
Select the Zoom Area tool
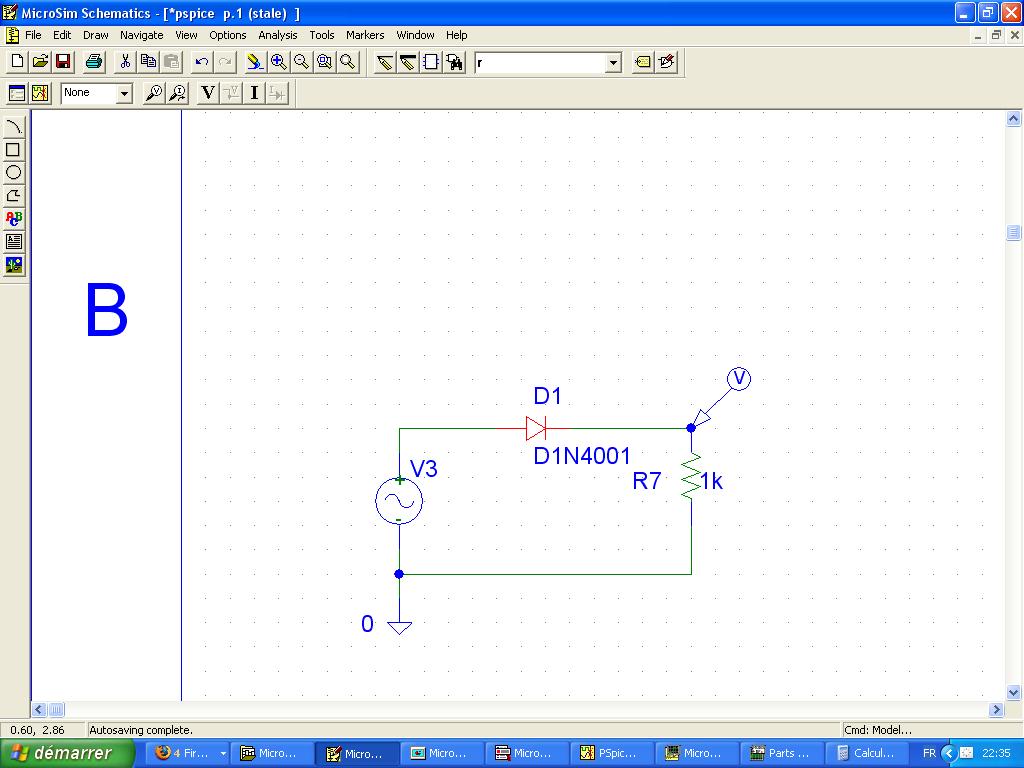325,62
